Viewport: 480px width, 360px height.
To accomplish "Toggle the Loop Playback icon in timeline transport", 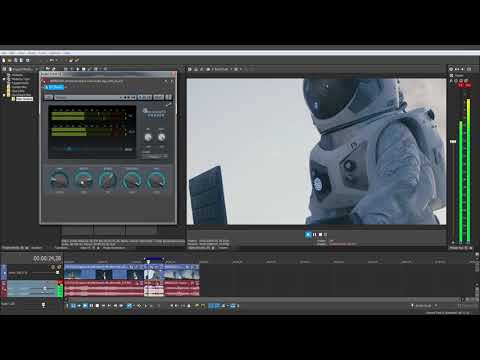I will pos(73,306).
